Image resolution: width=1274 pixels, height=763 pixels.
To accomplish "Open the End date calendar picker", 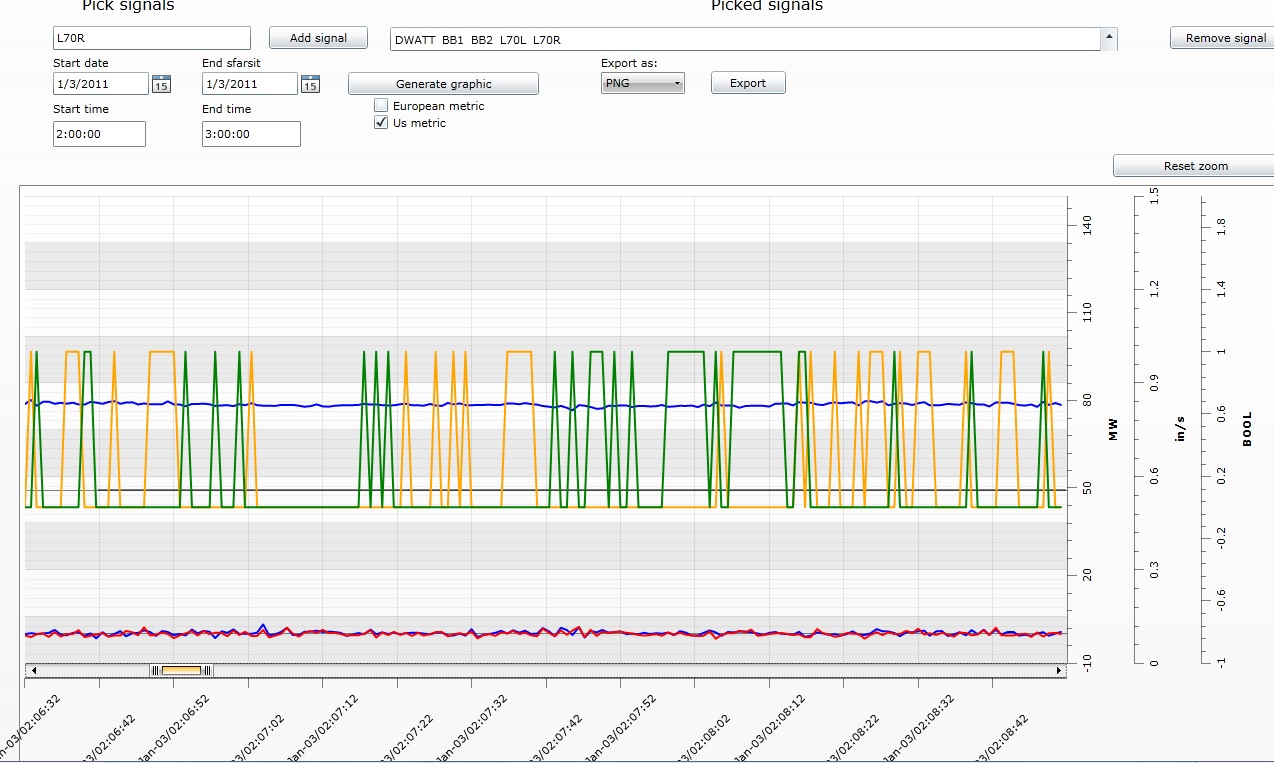I will tap(310, 84).
